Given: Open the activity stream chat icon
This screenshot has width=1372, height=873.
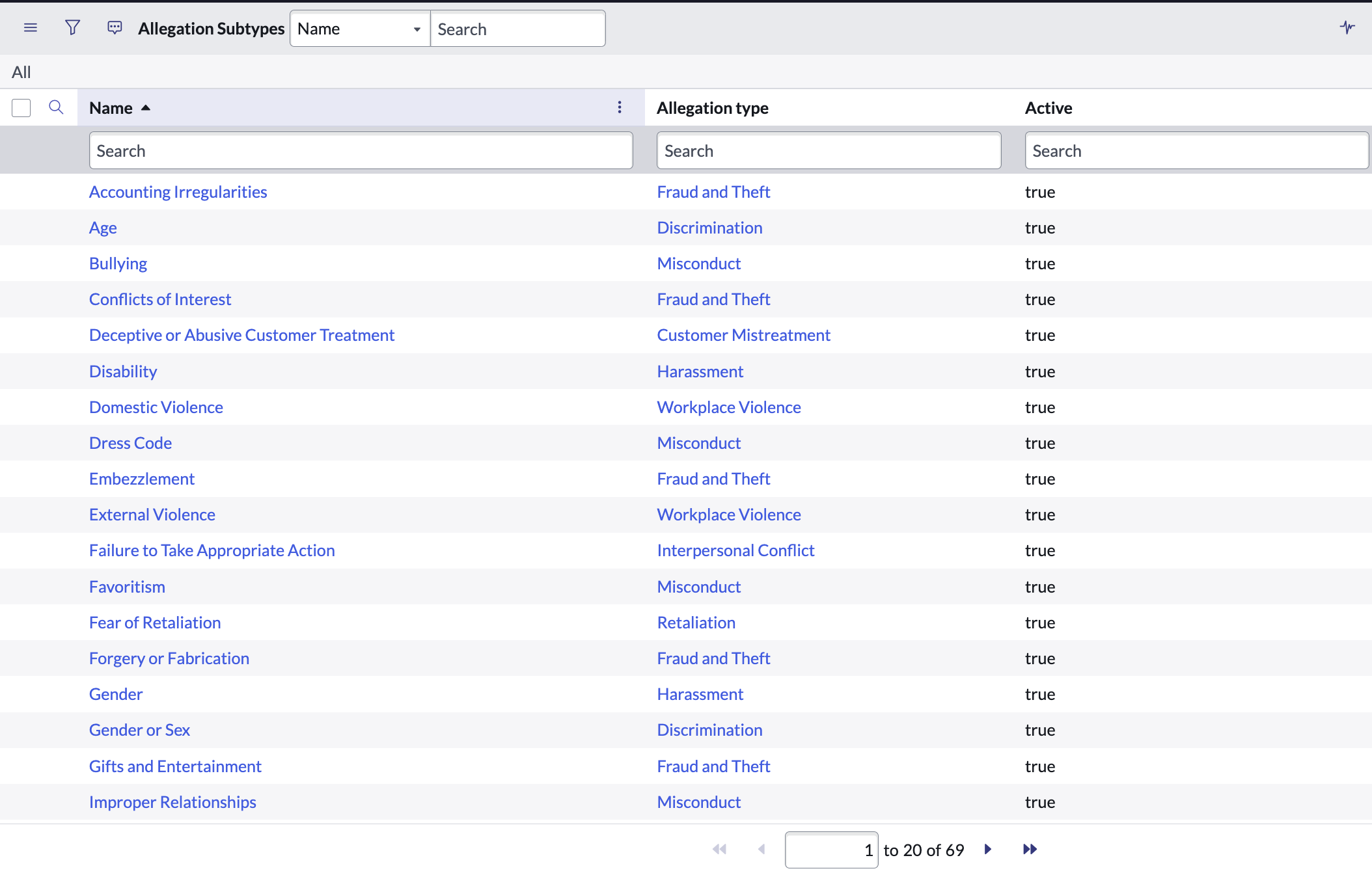Looking at the screenshot, I should tap(115, 28).
